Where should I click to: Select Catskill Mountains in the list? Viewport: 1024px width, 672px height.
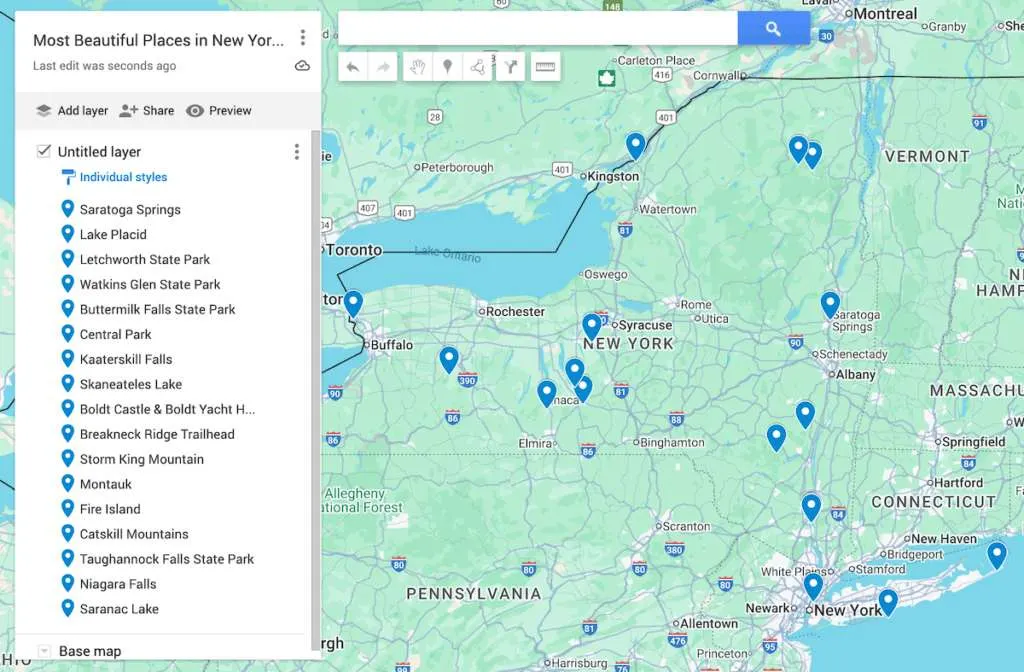pyautogui.click(x=134, y=534)
